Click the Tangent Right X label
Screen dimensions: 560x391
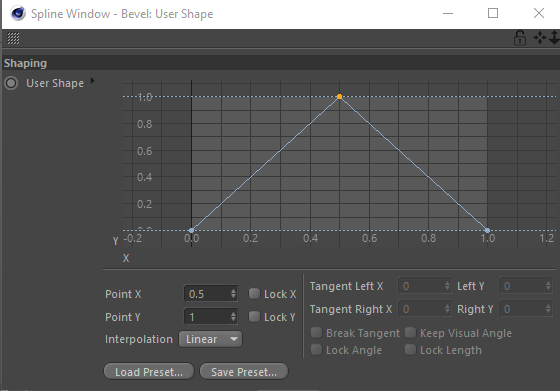click(x=351, y=309)
